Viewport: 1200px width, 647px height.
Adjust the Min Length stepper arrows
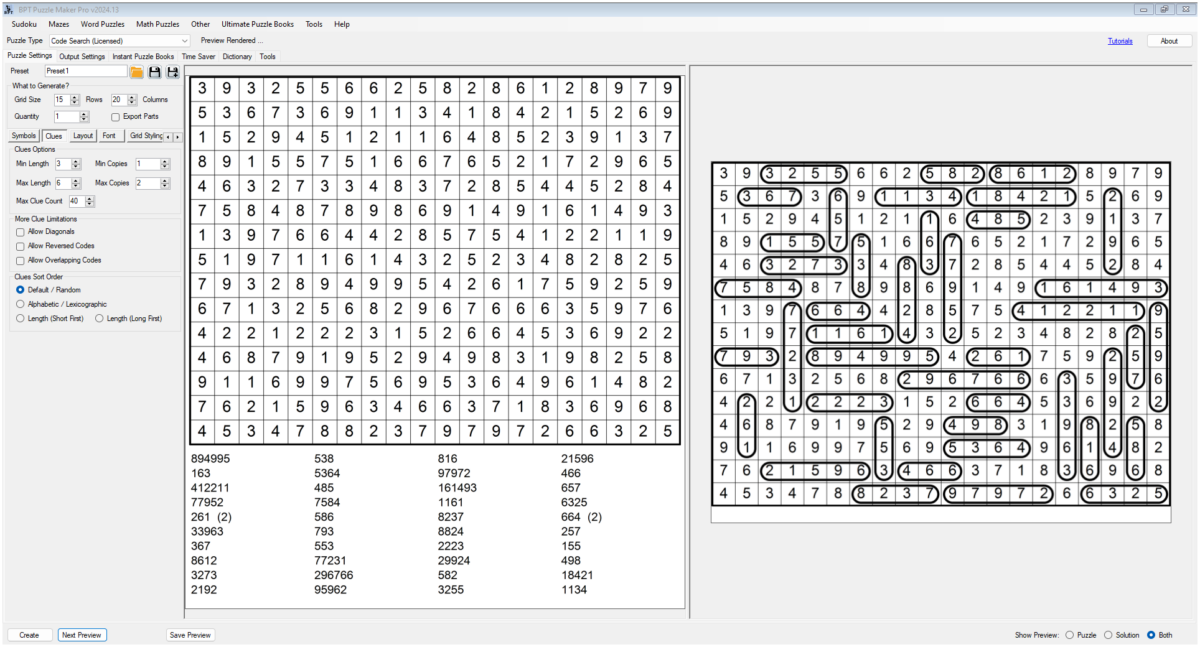pos(75,163)
